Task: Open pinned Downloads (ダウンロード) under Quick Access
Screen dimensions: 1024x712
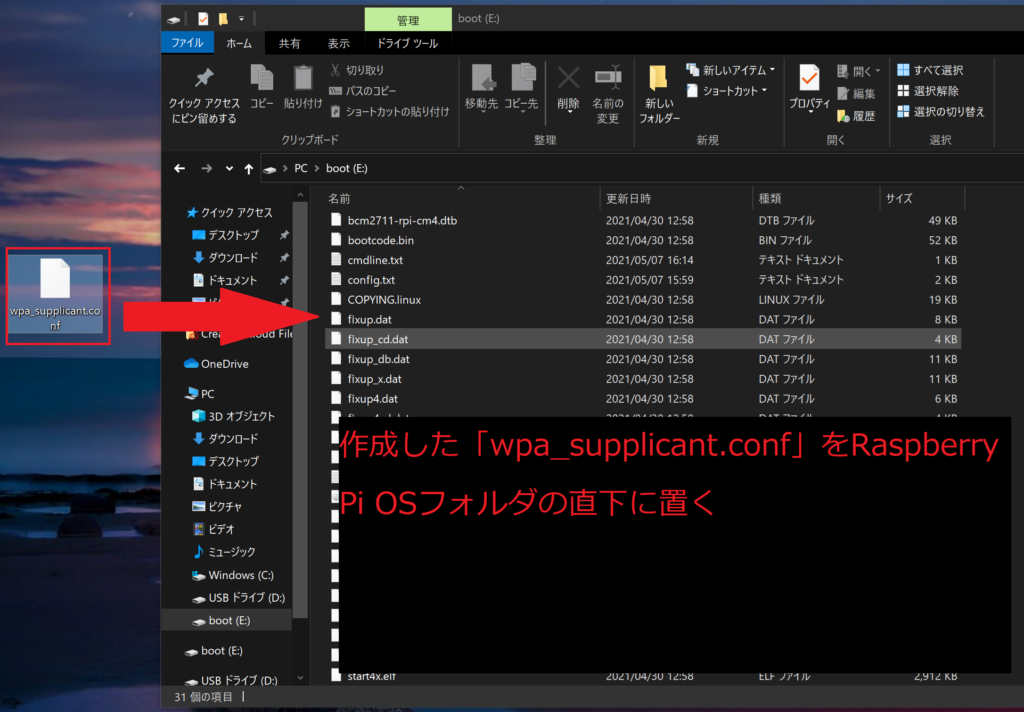Action: (x=226, y=257)
